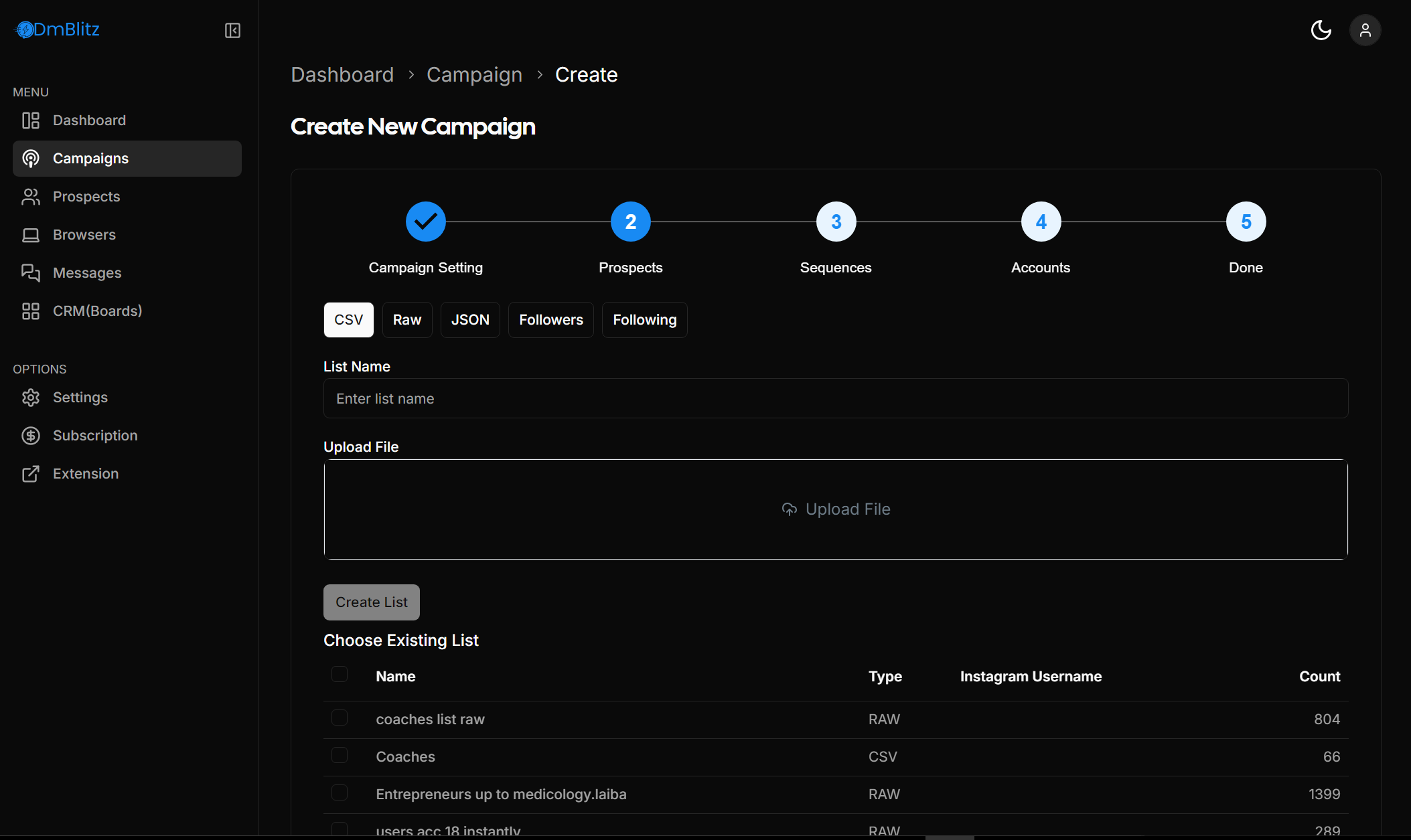Click 'Entrepreneurs up to medicology.laiba' list name

coord(501,794)
